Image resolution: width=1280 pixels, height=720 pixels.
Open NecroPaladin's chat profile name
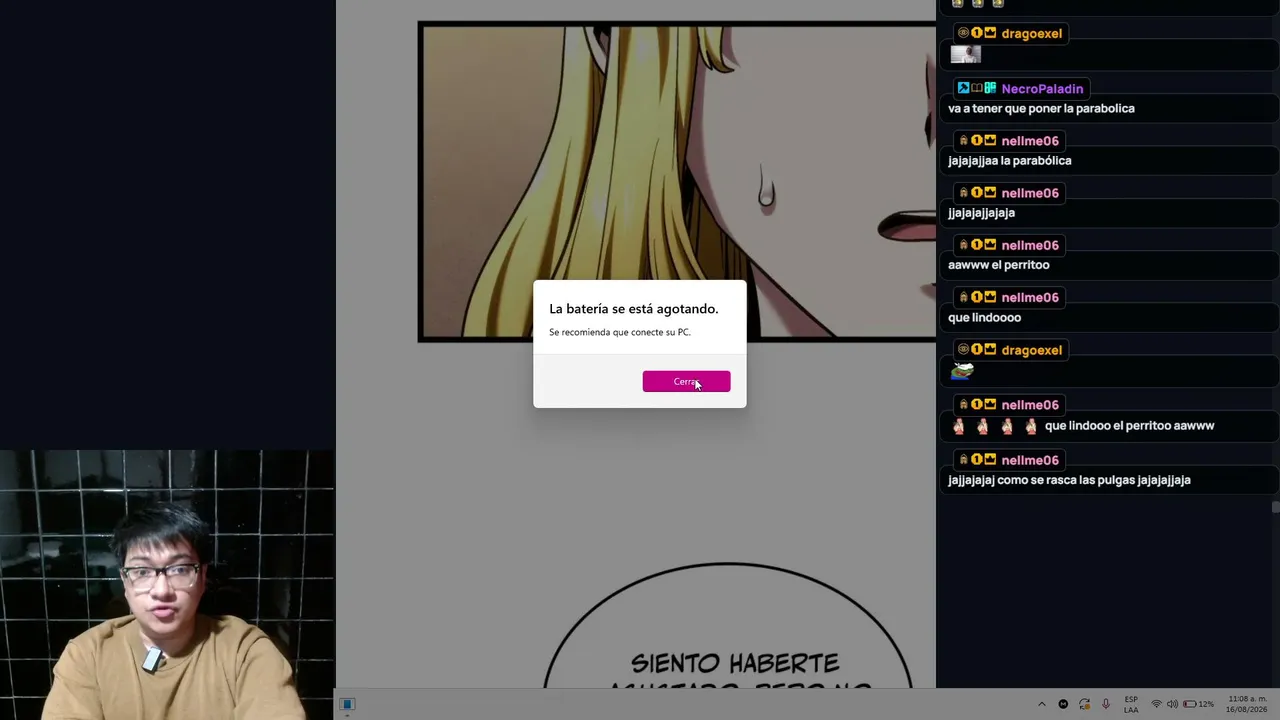click(x=1042, y=89)
